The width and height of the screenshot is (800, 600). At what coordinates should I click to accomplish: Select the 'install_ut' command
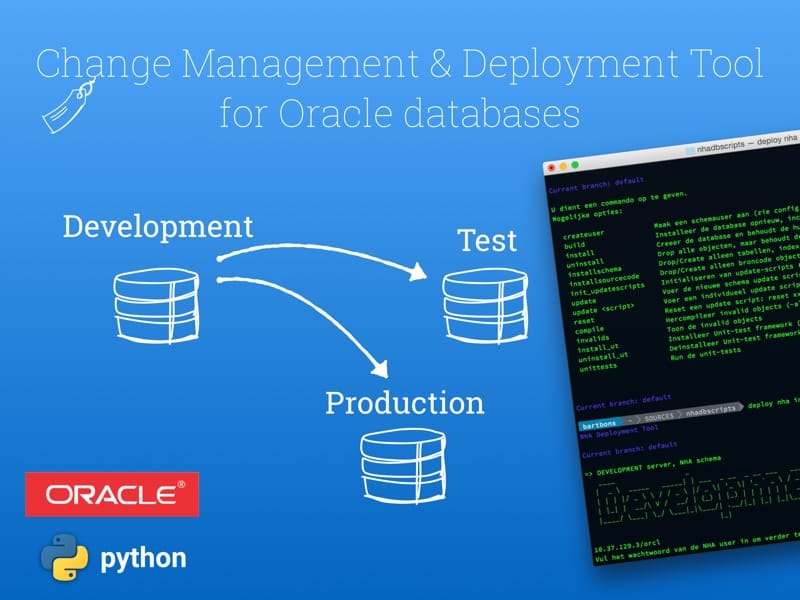(x=598, y=348)
